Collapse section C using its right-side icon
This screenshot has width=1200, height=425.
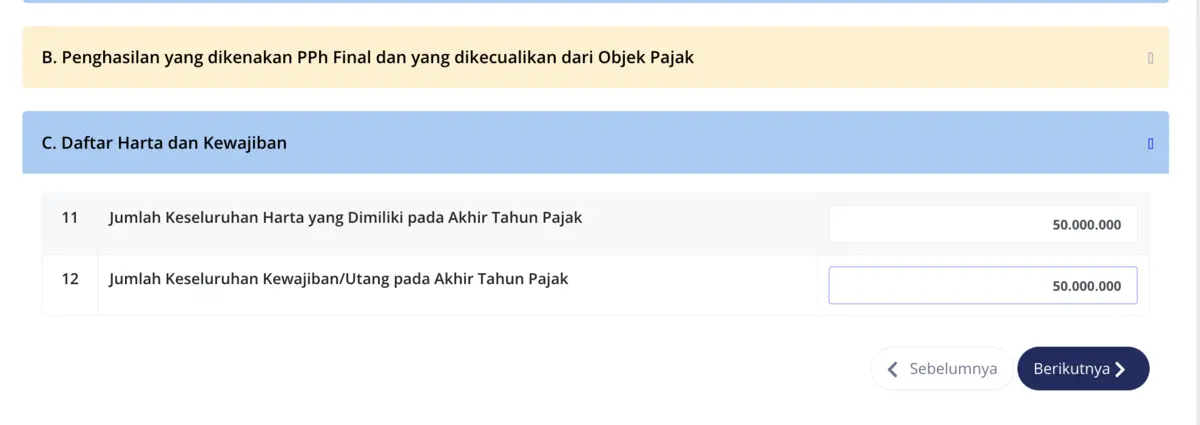[1150, 143]
